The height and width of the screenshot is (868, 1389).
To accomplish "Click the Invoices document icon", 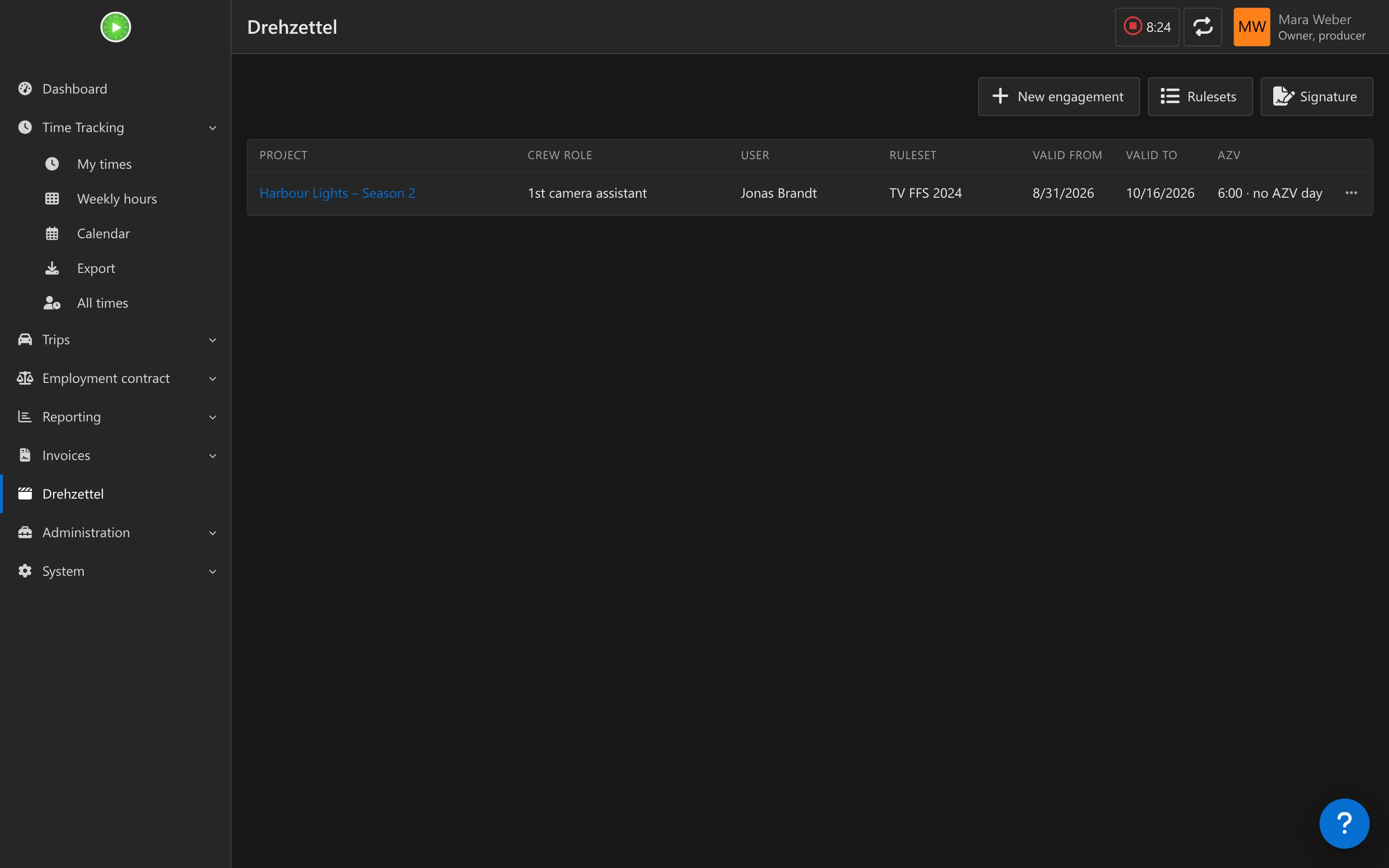I will [x=25, y=455].
